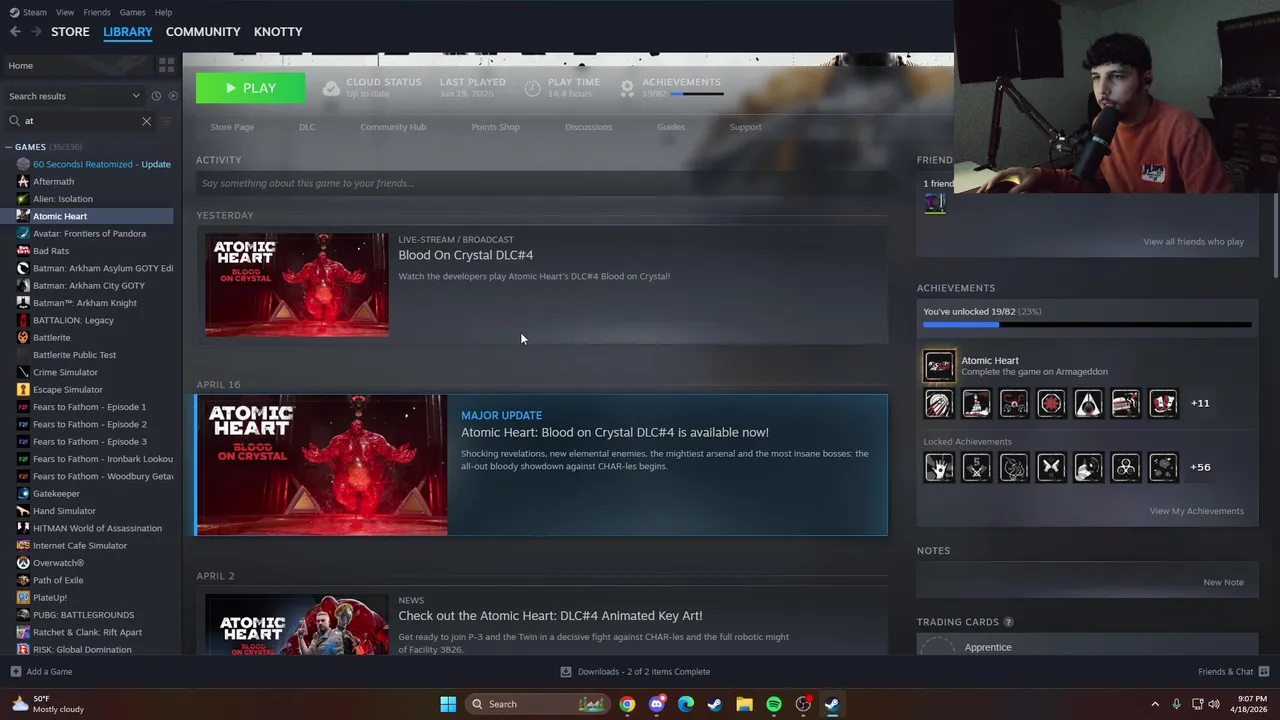This screenshot has height=720, width=1280.
Task: Open Discord from the Windows taskbar
Action: click(x=656, y=704)
